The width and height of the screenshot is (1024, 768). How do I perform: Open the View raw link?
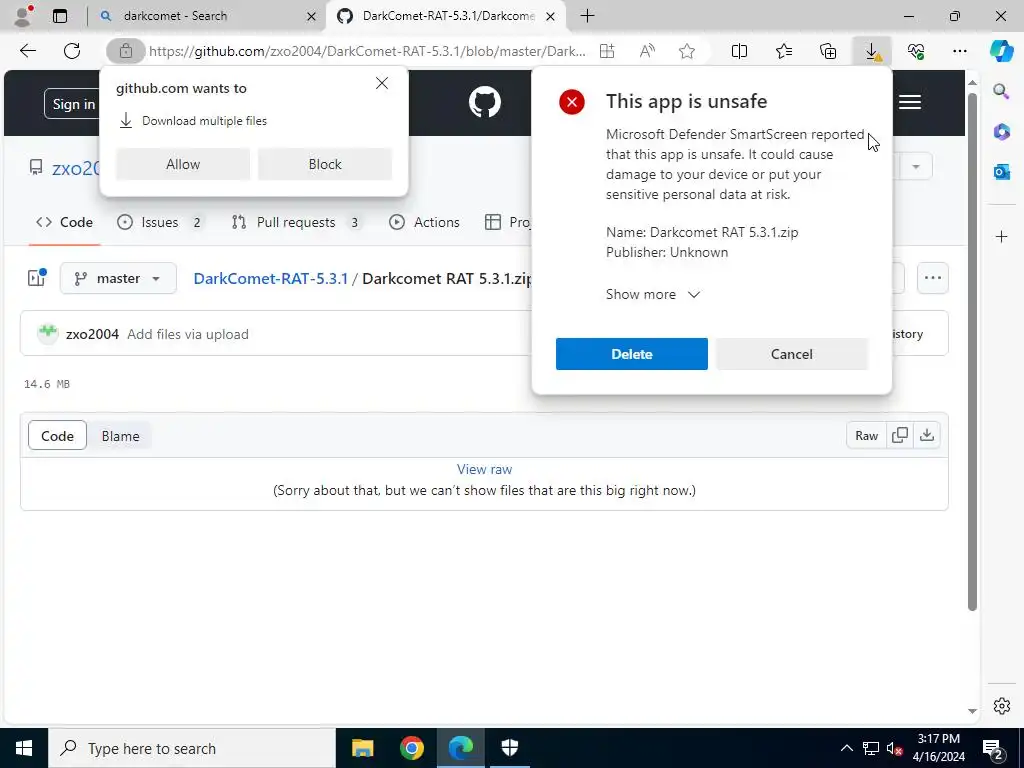pos(485,469)
